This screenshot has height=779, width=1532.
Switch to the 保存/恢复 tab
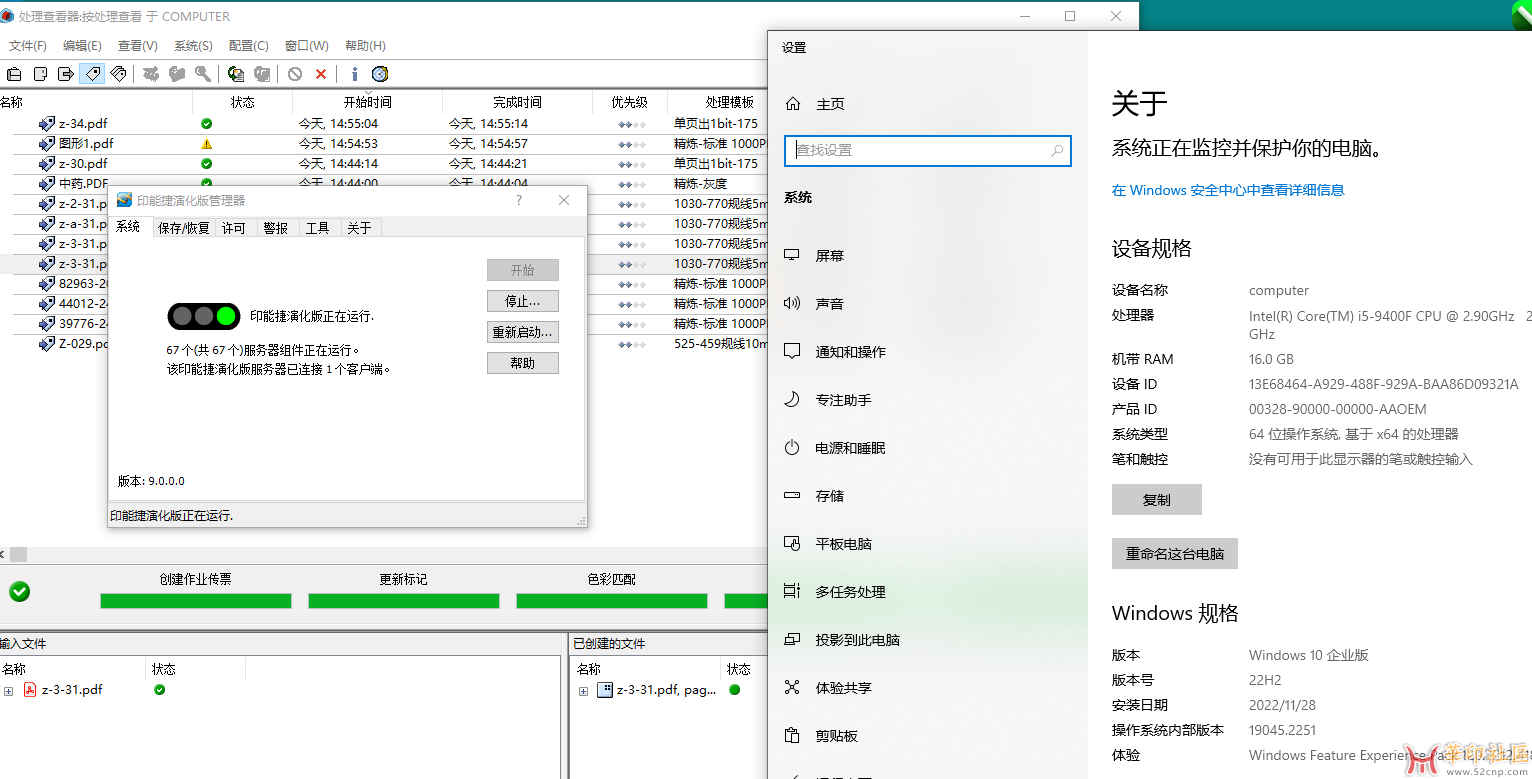pos(184,228)
